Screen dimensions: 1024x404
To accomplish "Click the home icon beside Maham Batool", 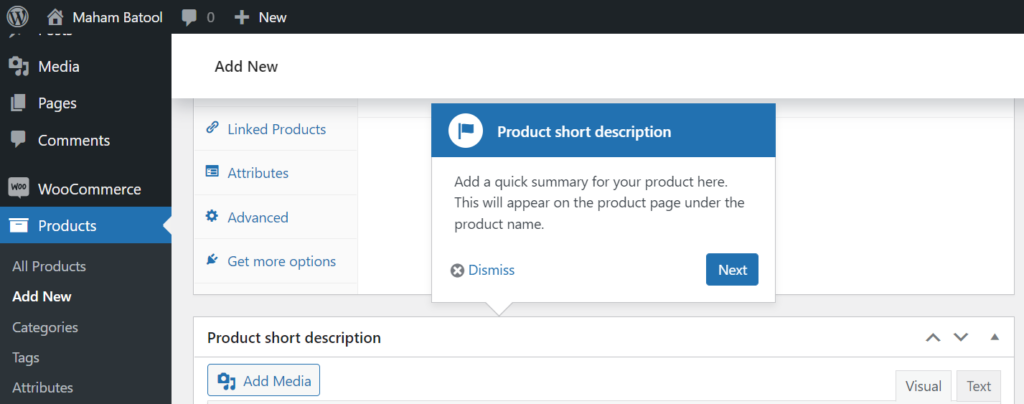I will tap(55, 17).
